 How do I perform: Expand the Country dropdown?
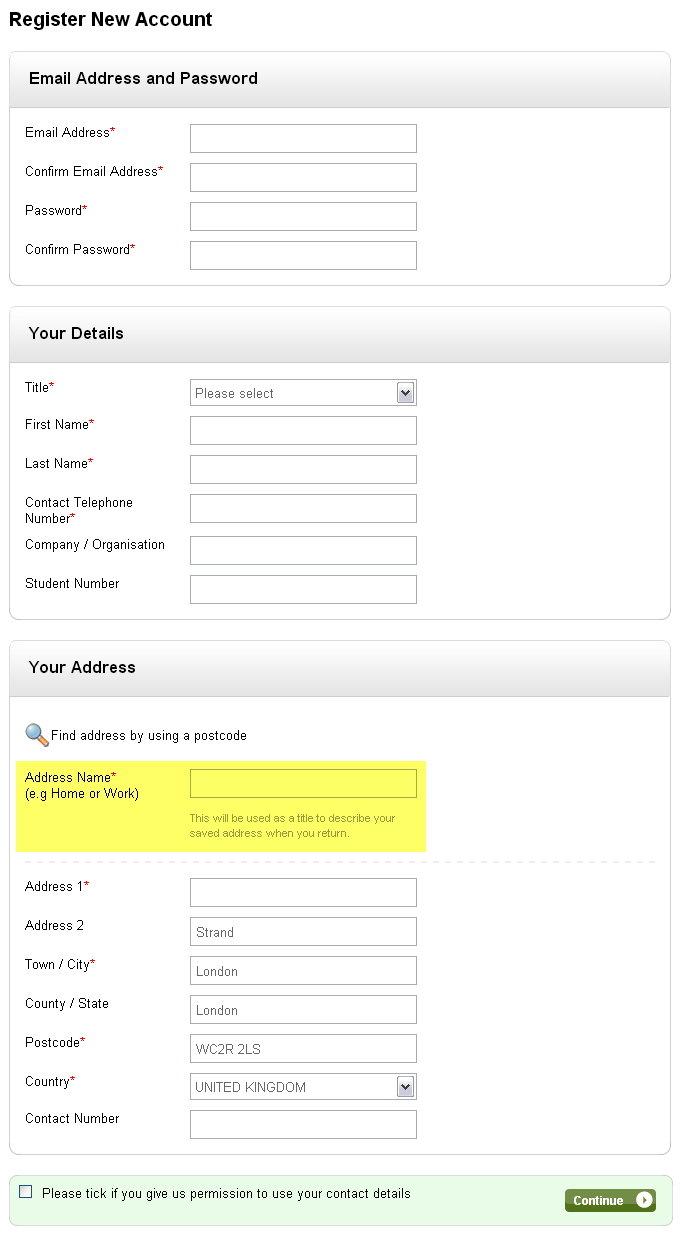303,1087
